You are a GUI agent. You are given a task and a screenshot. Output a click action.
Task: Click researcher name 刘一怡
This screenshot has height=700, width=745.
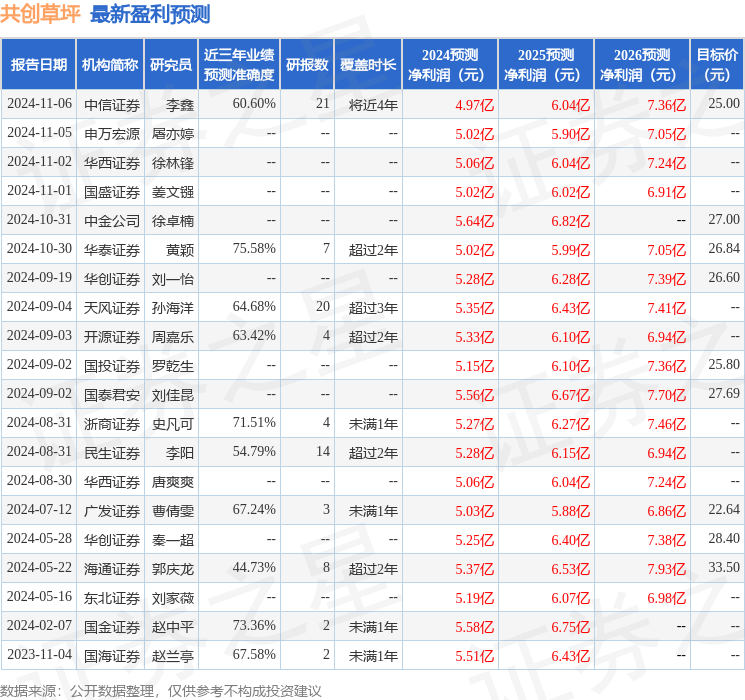(x=172, y=278)
